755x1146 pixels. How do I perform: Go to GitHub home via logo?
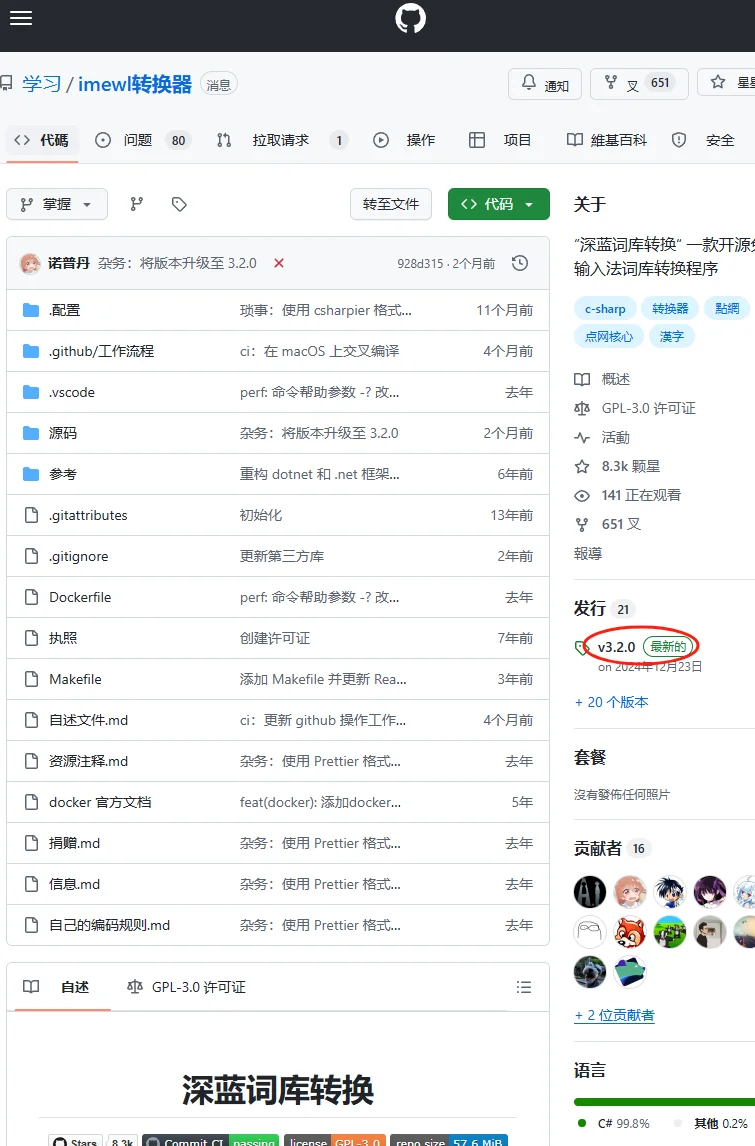(x=410, y=18)
